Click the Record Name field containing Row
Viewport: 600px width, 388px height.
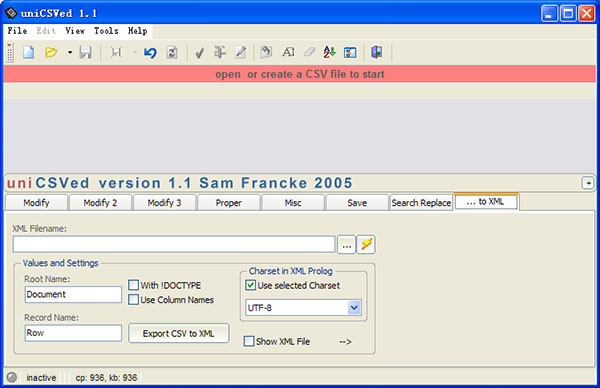[x=73, y=333]
